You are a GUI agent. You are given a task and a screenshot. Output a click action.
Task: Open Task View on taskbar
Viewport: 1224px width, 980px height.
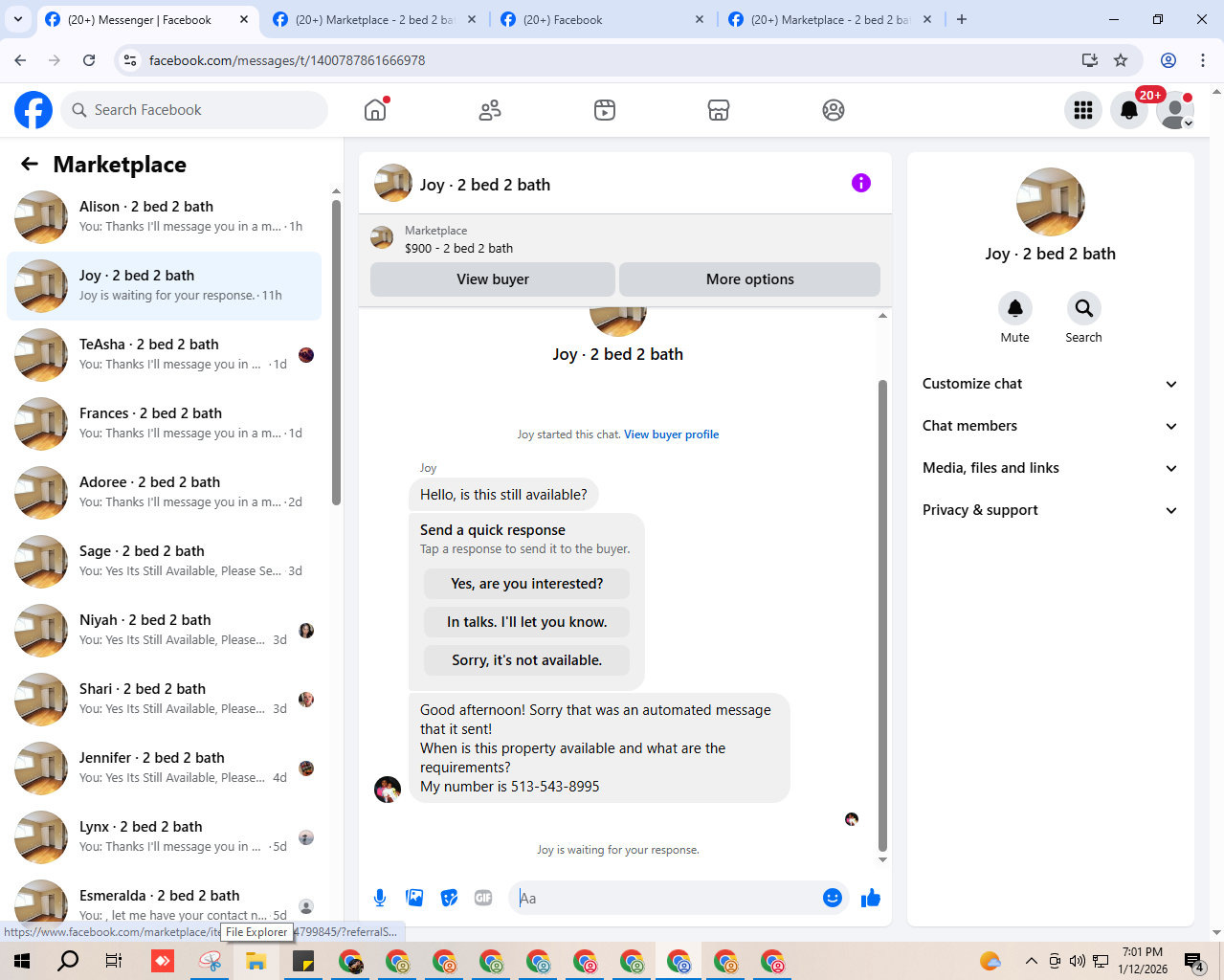point(114,961)
